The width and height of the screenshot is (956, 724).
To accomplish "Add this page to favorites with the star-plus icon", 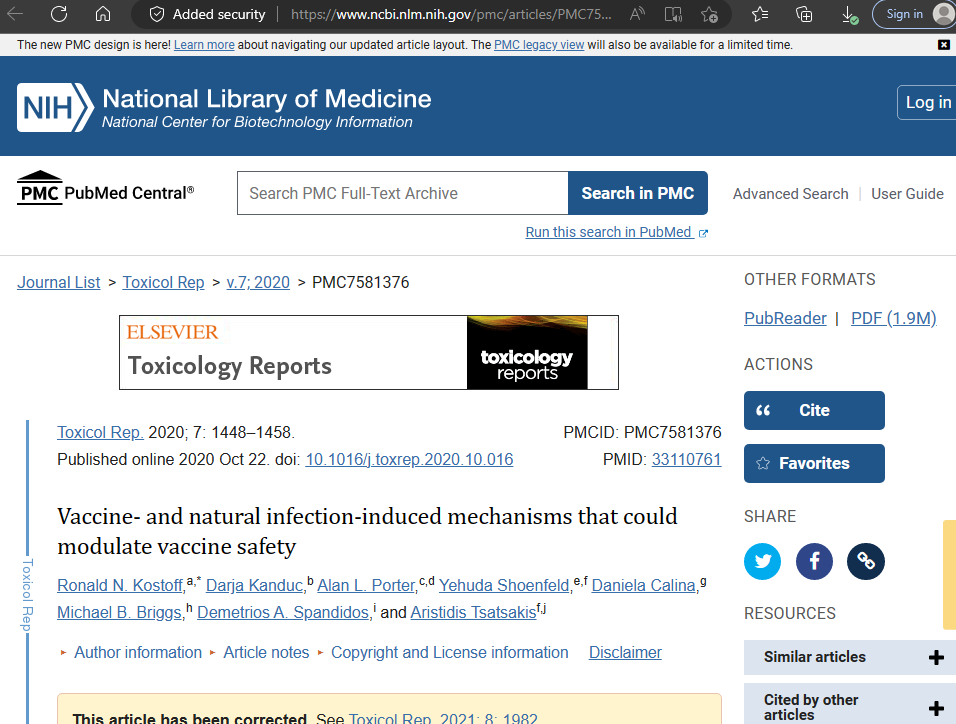I will click(709, 14).
